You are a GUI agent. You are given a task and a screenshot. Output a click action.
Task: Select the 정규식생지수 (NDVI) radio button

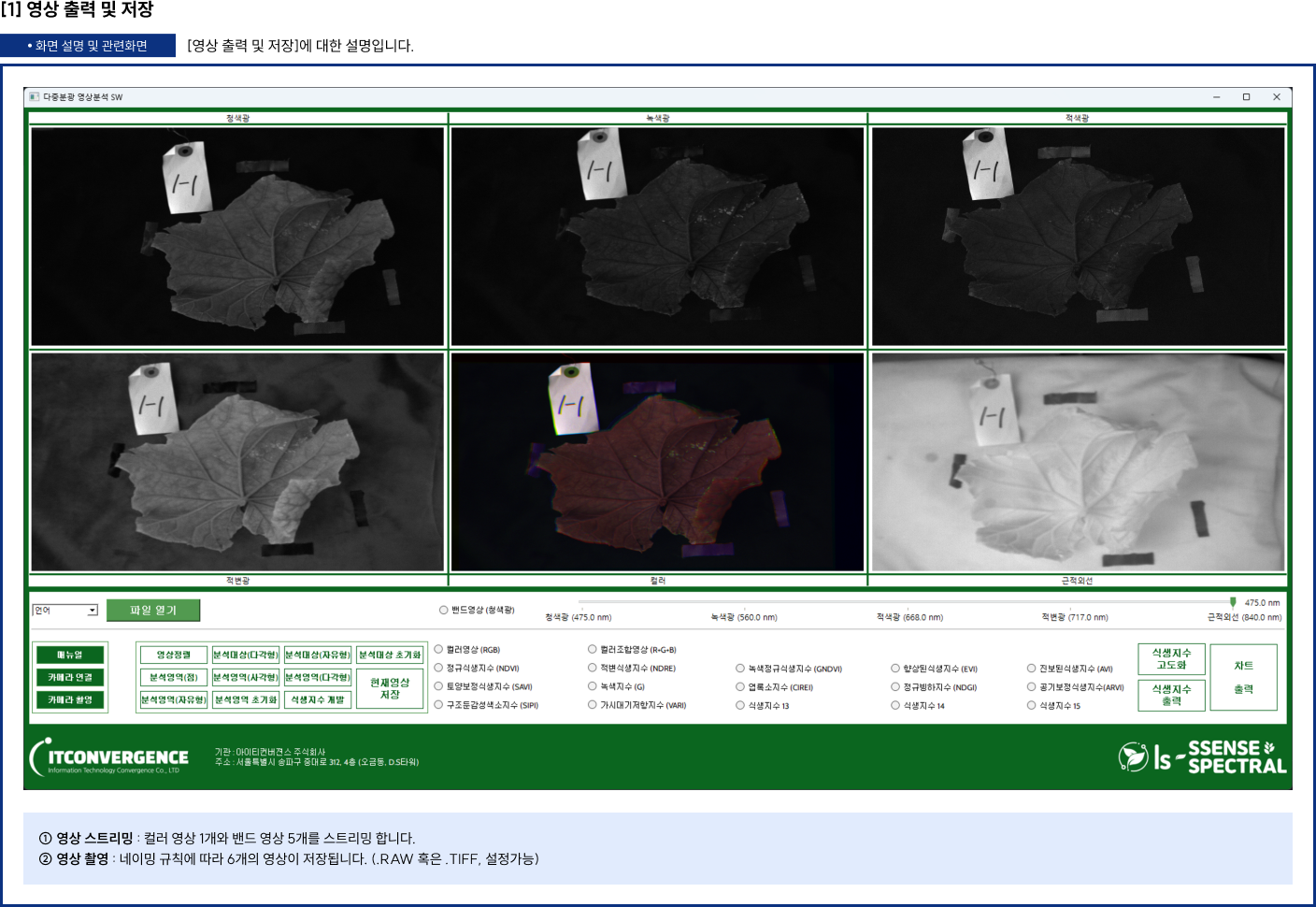438,669
